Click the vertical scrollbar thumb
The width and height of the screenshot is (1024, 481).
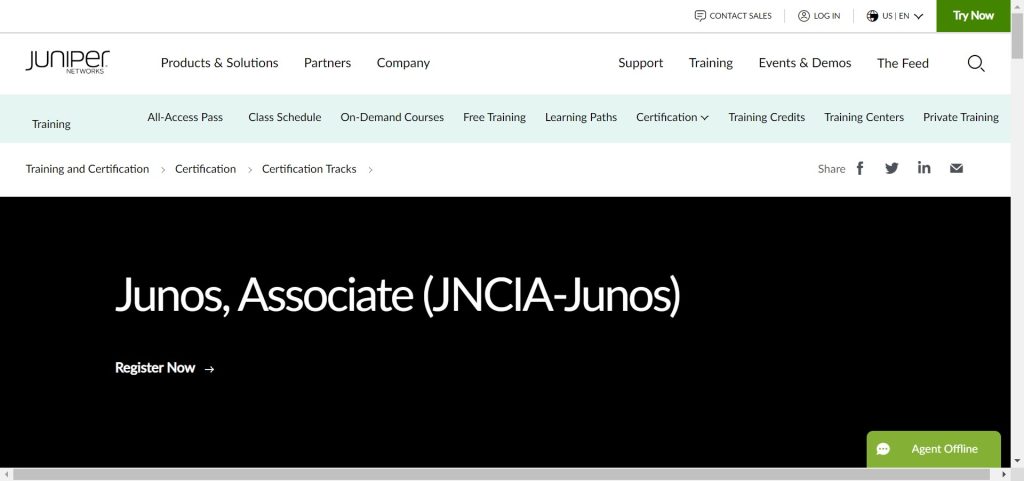pyautogui.click(x=1017, y=36)
